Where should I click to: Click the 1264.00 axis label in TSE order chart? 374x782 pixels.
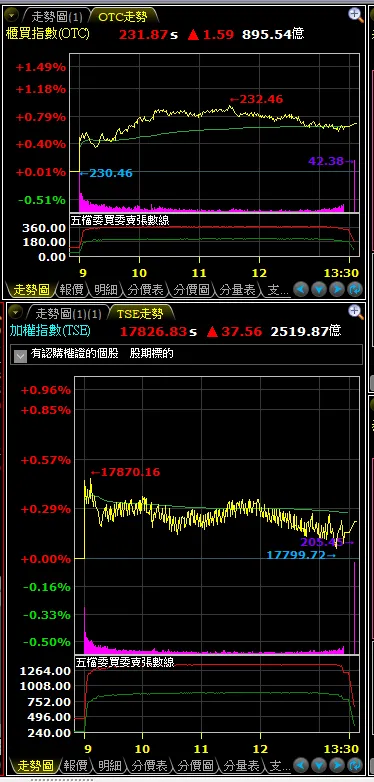45,671
